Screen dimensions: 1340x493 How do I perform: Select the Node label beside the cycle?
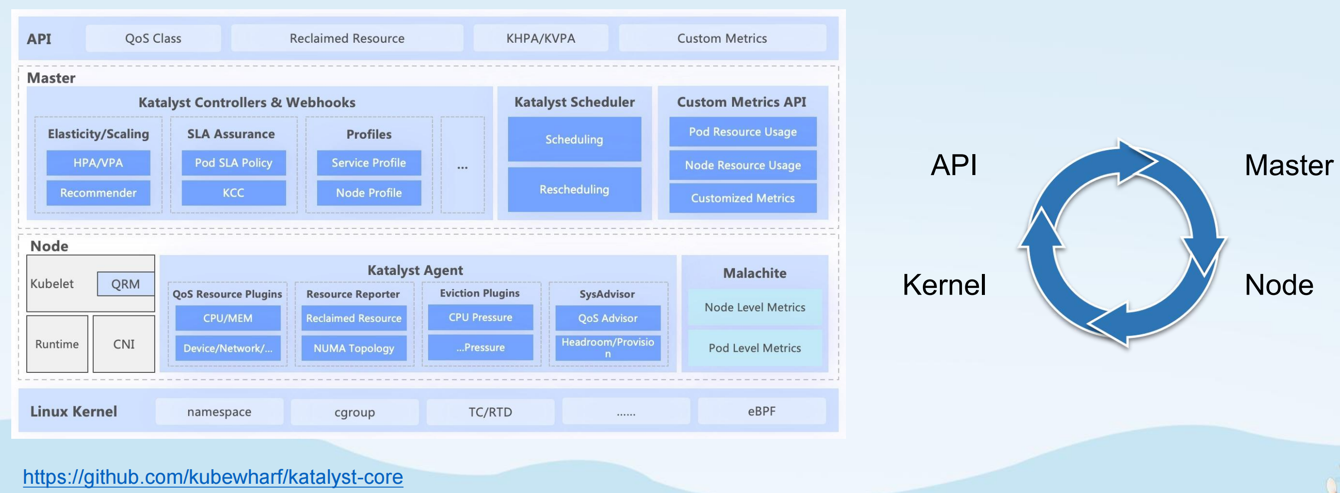1279,285
